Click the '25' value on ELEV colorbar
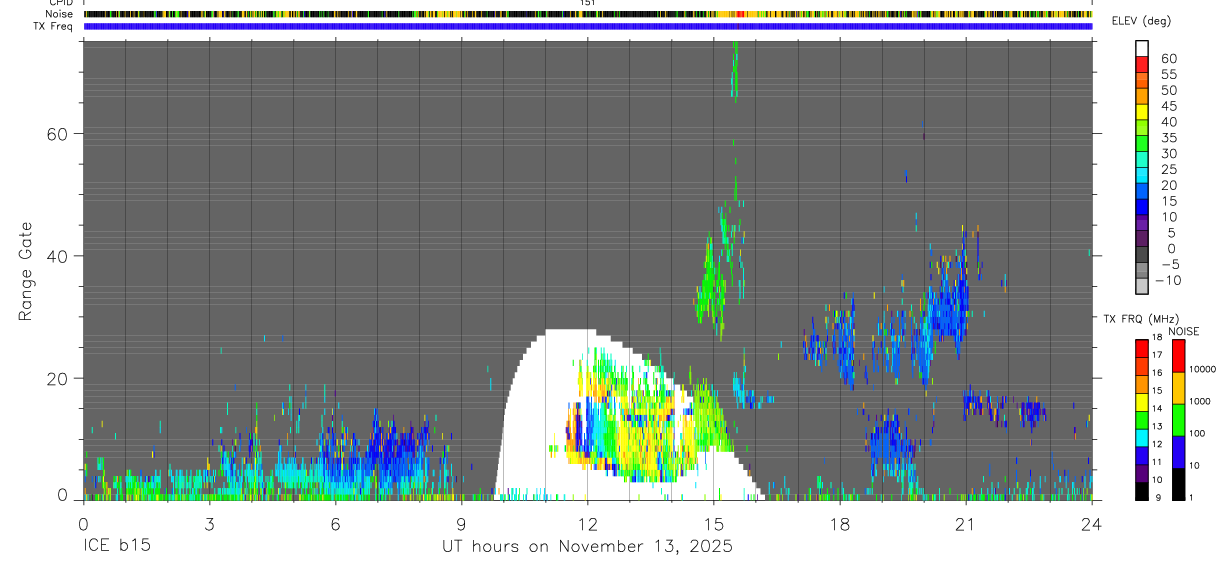 click(1168, 169)
